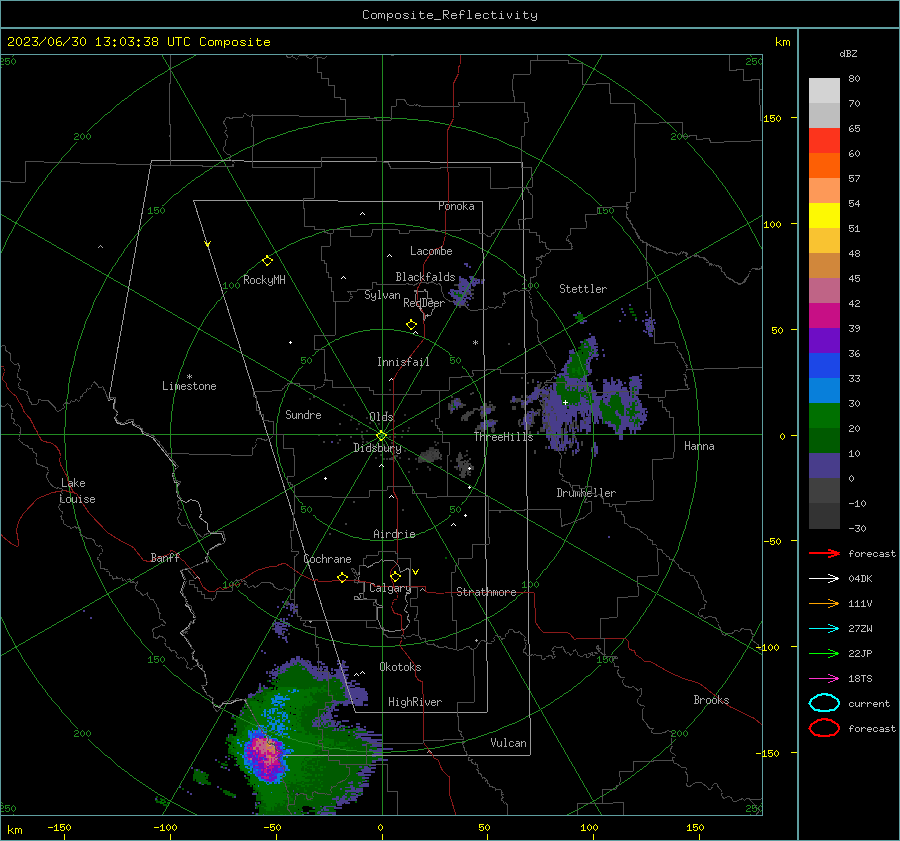Click the yellow diamond marker below RedDeer
This screenshot has height=841, width=900.
click(x=411, y=325)
